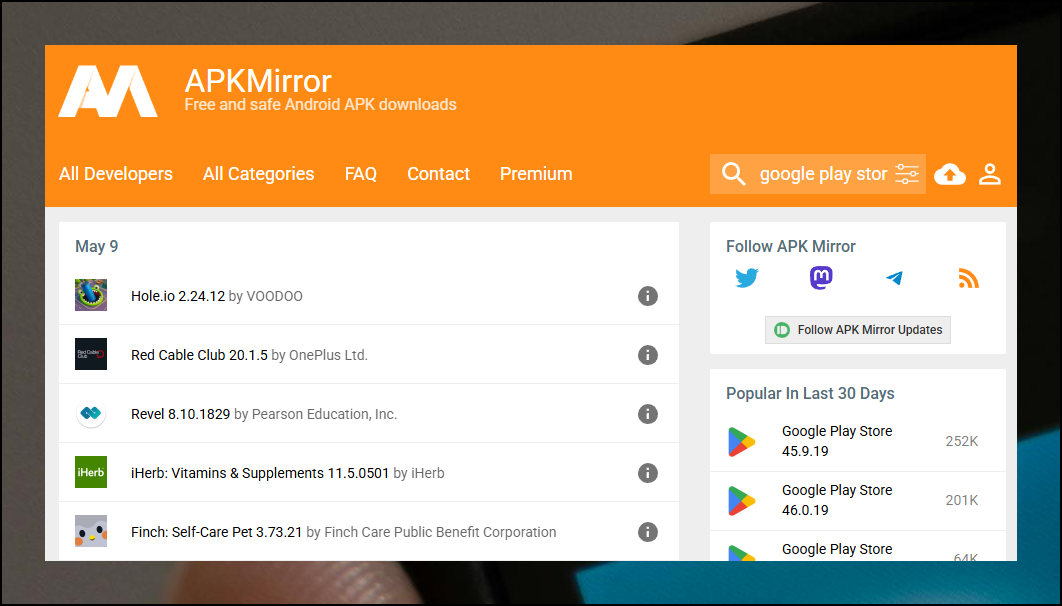Click the Follow APK Mirror heading
This screenshot has height=606, width=1062.
coord(790,246)
